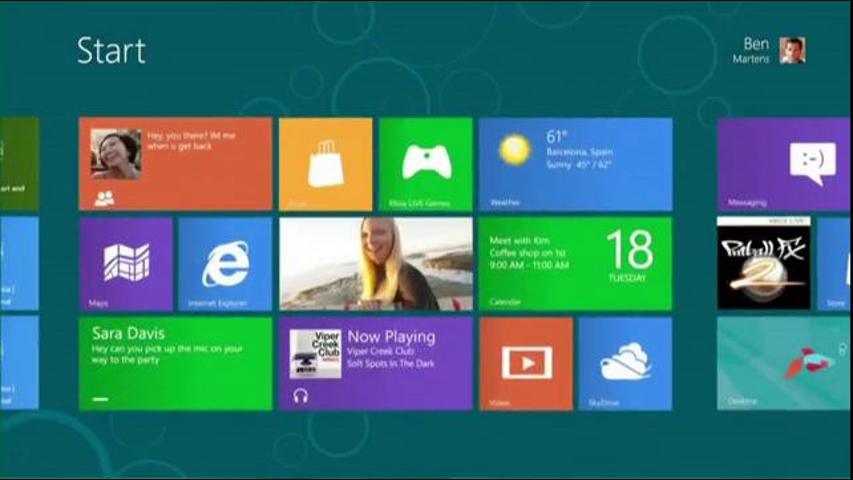Click the 'Meet with Kim' appointment text

pyautogui.click(x=520, y=241)
